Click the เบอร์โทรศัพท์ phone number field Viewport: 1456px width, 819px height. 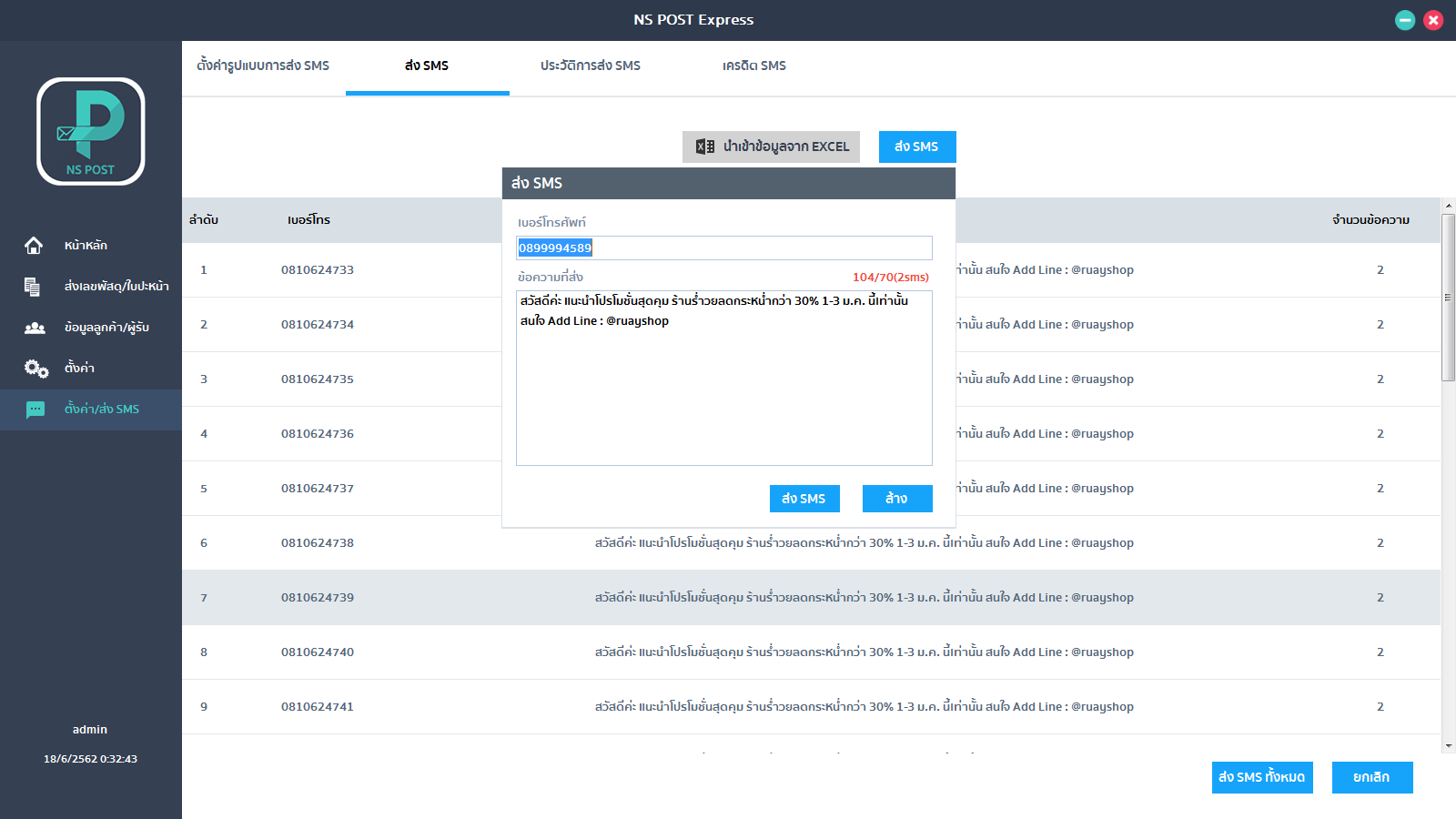coord(724,248)
